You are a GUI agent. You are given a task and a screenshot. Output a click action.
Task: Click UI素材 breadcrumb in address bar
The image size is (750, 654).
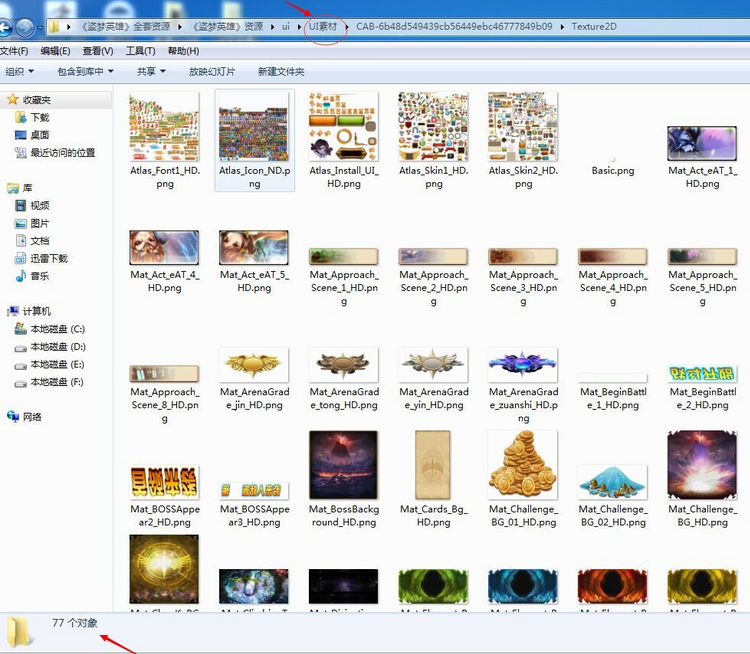(323, 26)
